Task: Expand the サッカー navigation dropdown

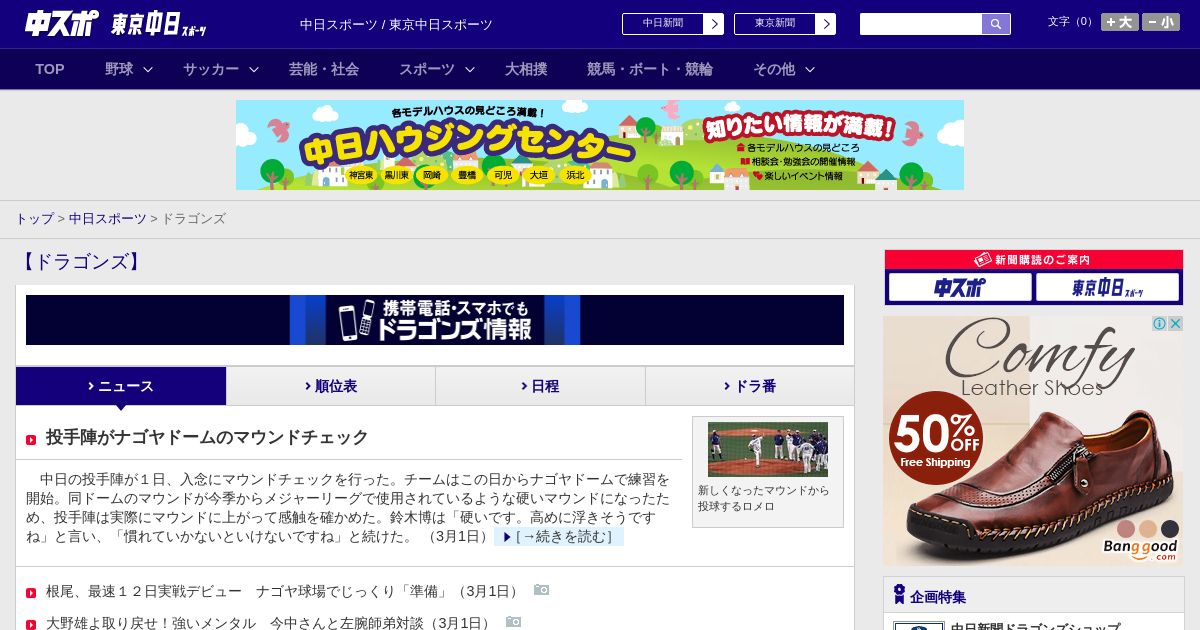Action: pos(221,69)
